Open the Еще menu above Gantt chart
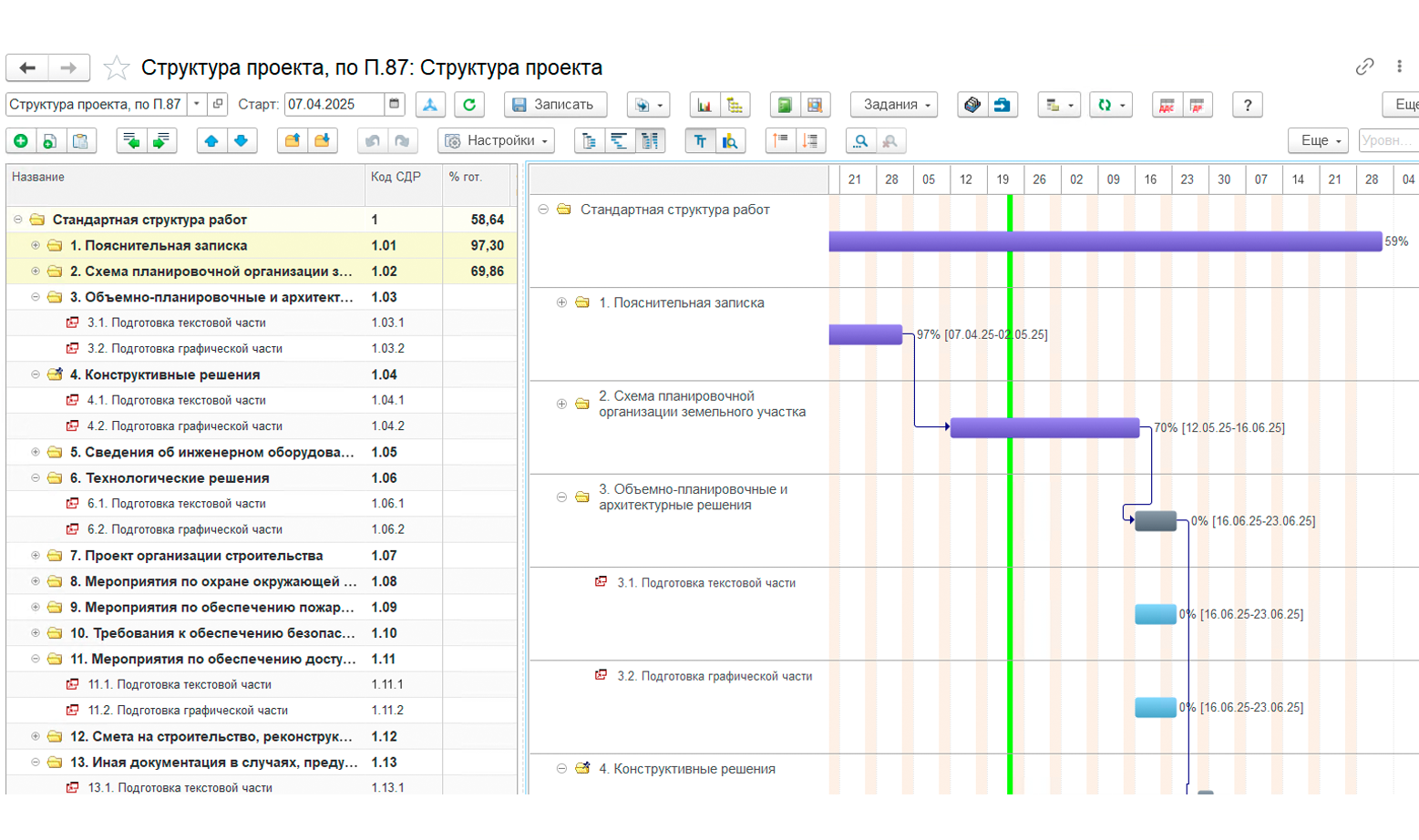This screenshot has height=840, width=1419. 1318,140
